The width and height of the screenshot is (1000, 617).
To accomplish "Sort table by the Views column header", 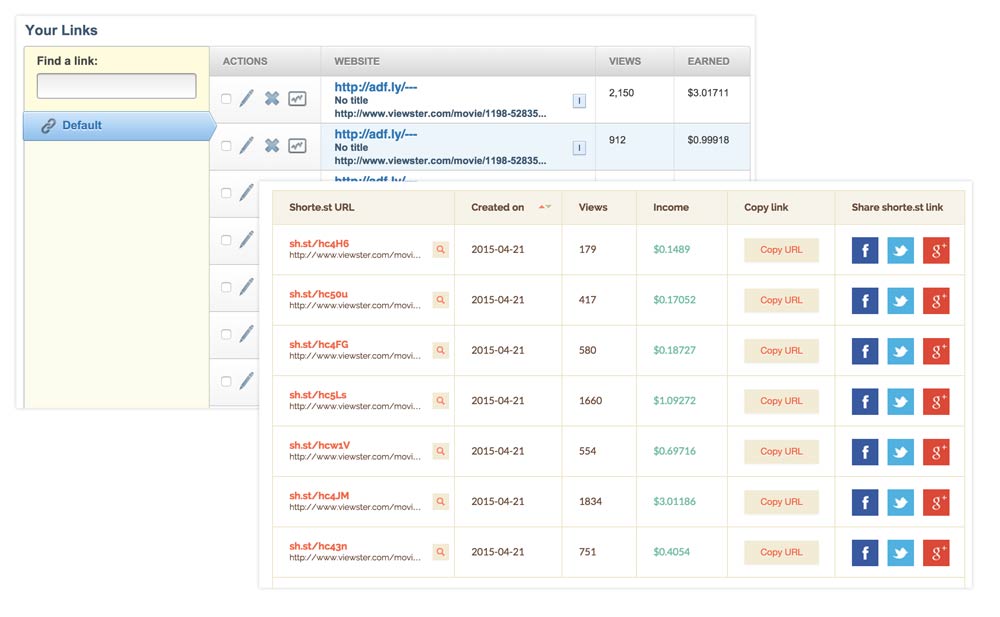I will click(592, 207).
